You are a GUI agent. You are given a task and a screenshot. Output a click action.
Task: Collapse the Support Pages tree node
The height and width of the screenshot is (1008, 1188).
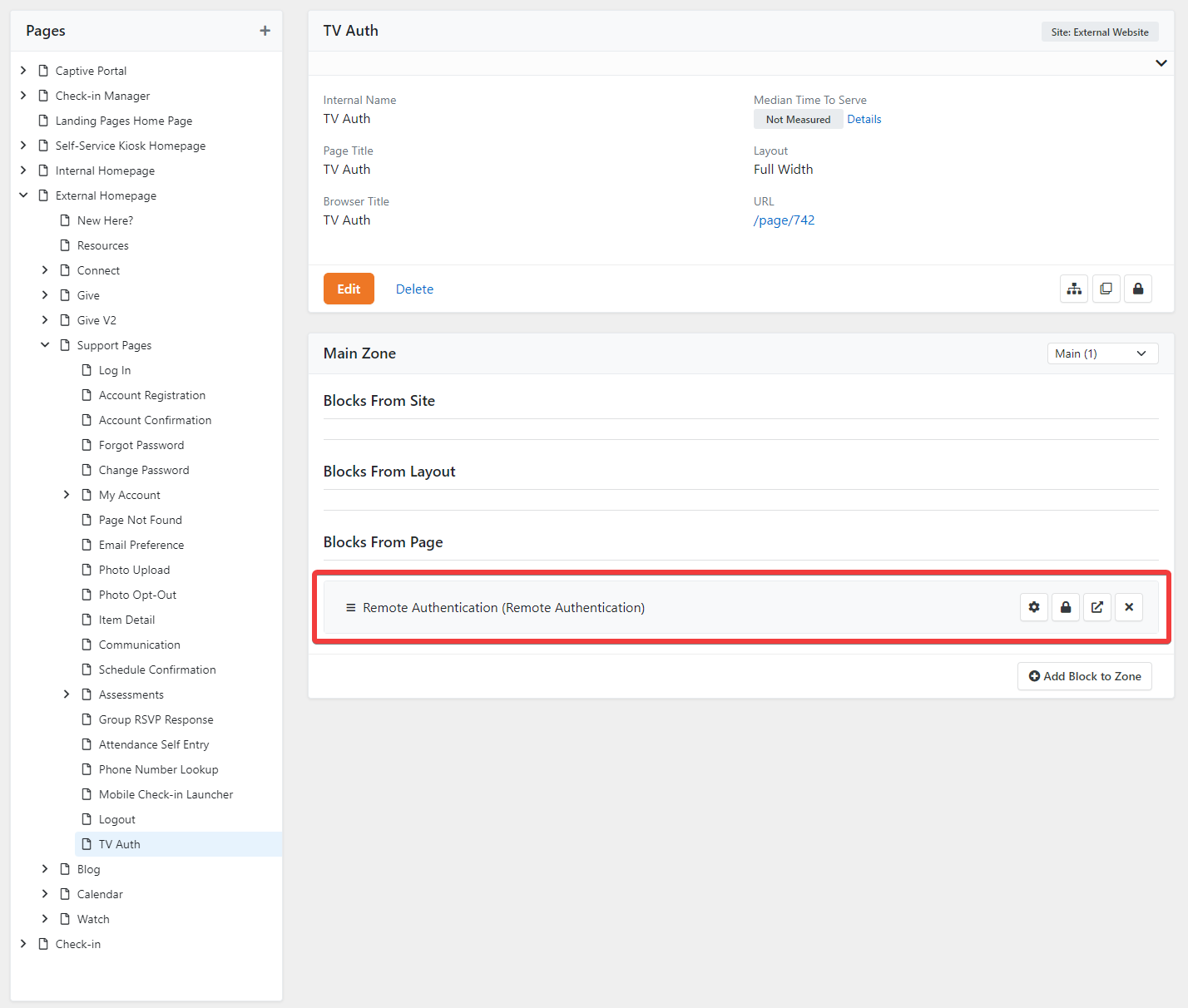coord(45,345)
